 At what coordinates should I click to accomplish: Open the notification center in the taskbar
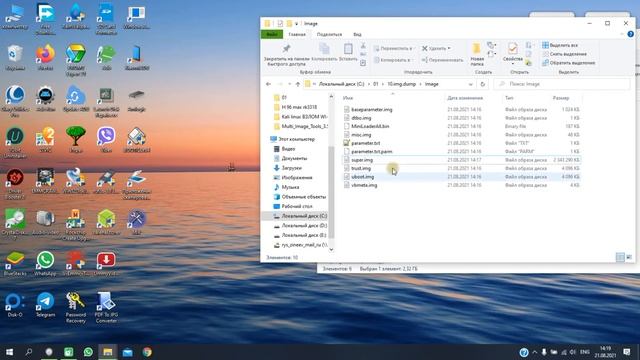click(627, 352)
